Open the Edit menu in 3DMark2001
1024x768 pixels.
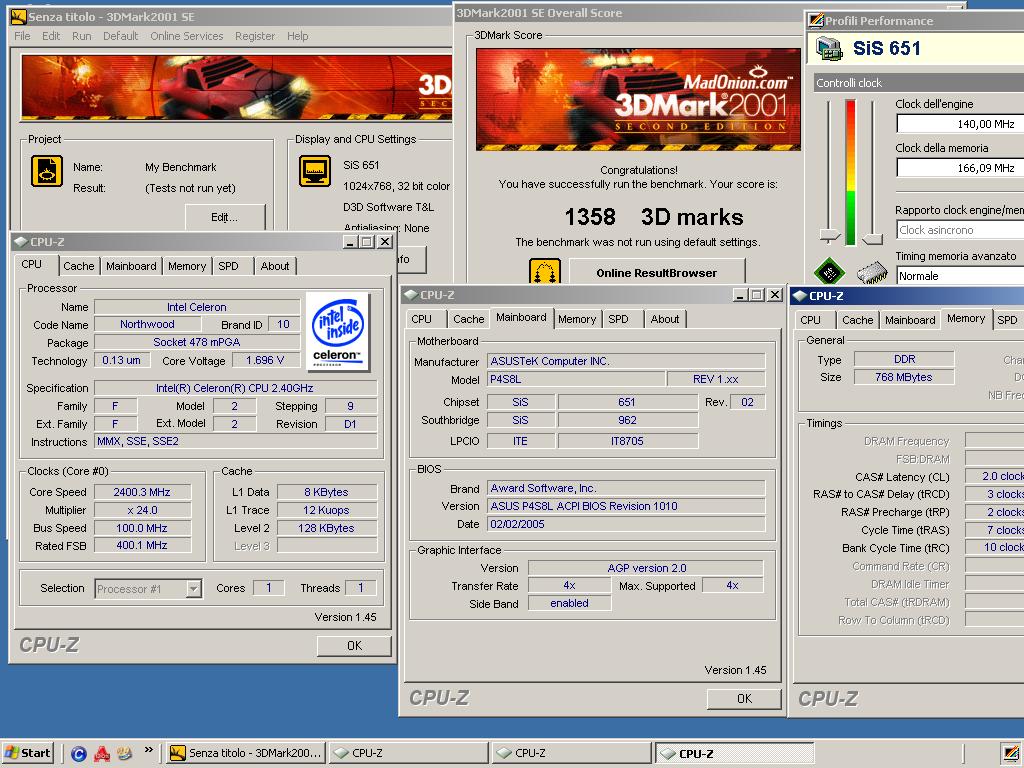[x=51, y=36]
